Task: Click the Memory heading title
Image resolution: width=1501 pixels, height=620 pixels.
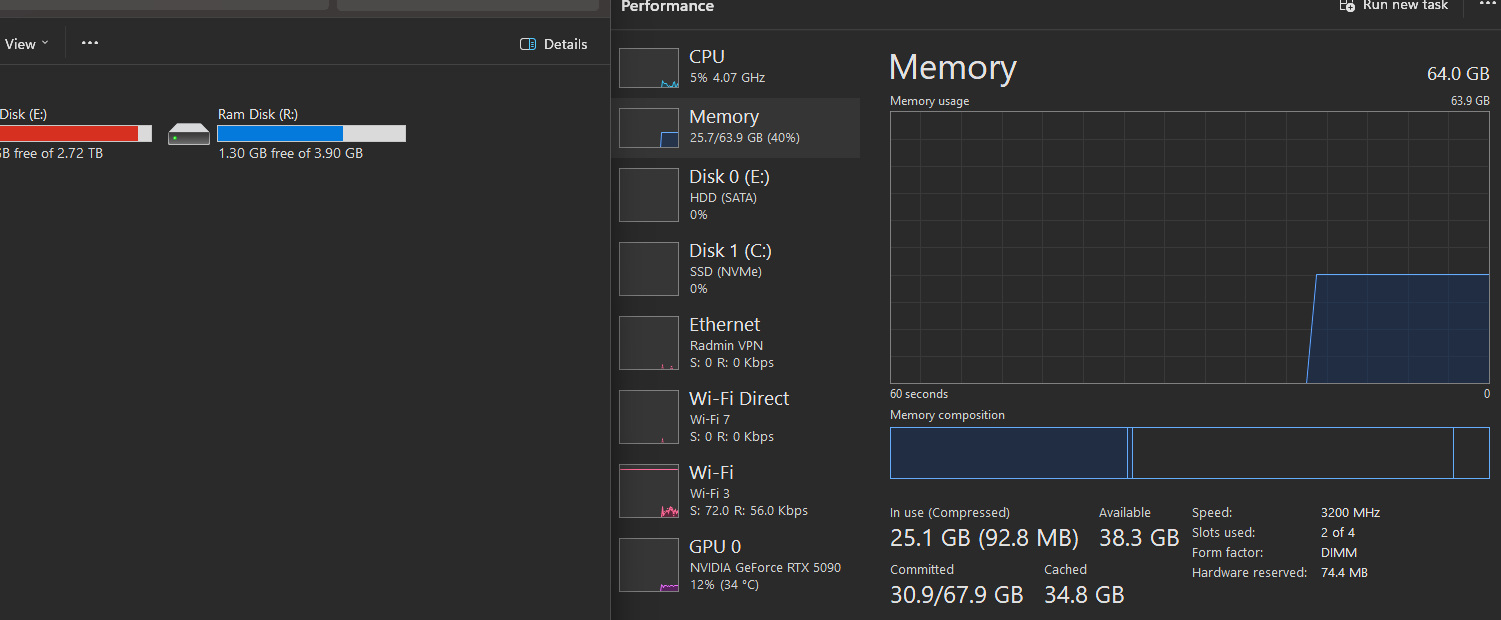Action: pyautogui.click(x=952, y=68)
